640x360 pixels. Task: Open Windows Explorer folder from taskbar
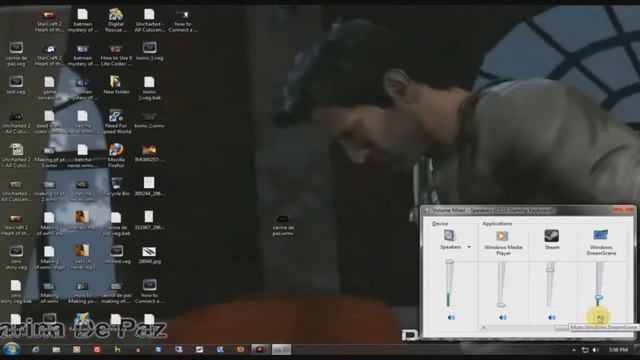(56, 349)
